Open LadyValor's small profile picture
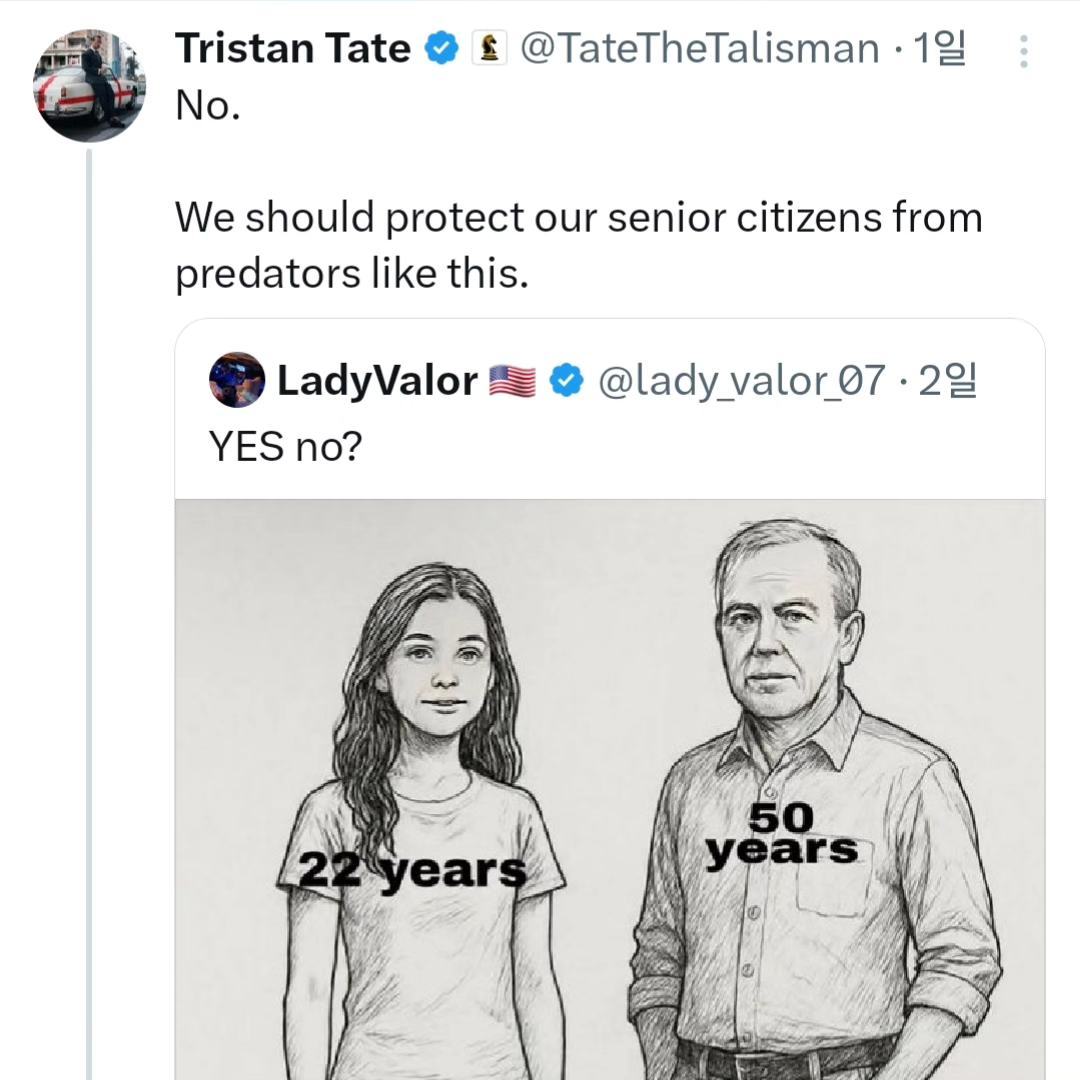Image resolution: width=1080 pixels, height=1080 pixels. coord(237,380)
